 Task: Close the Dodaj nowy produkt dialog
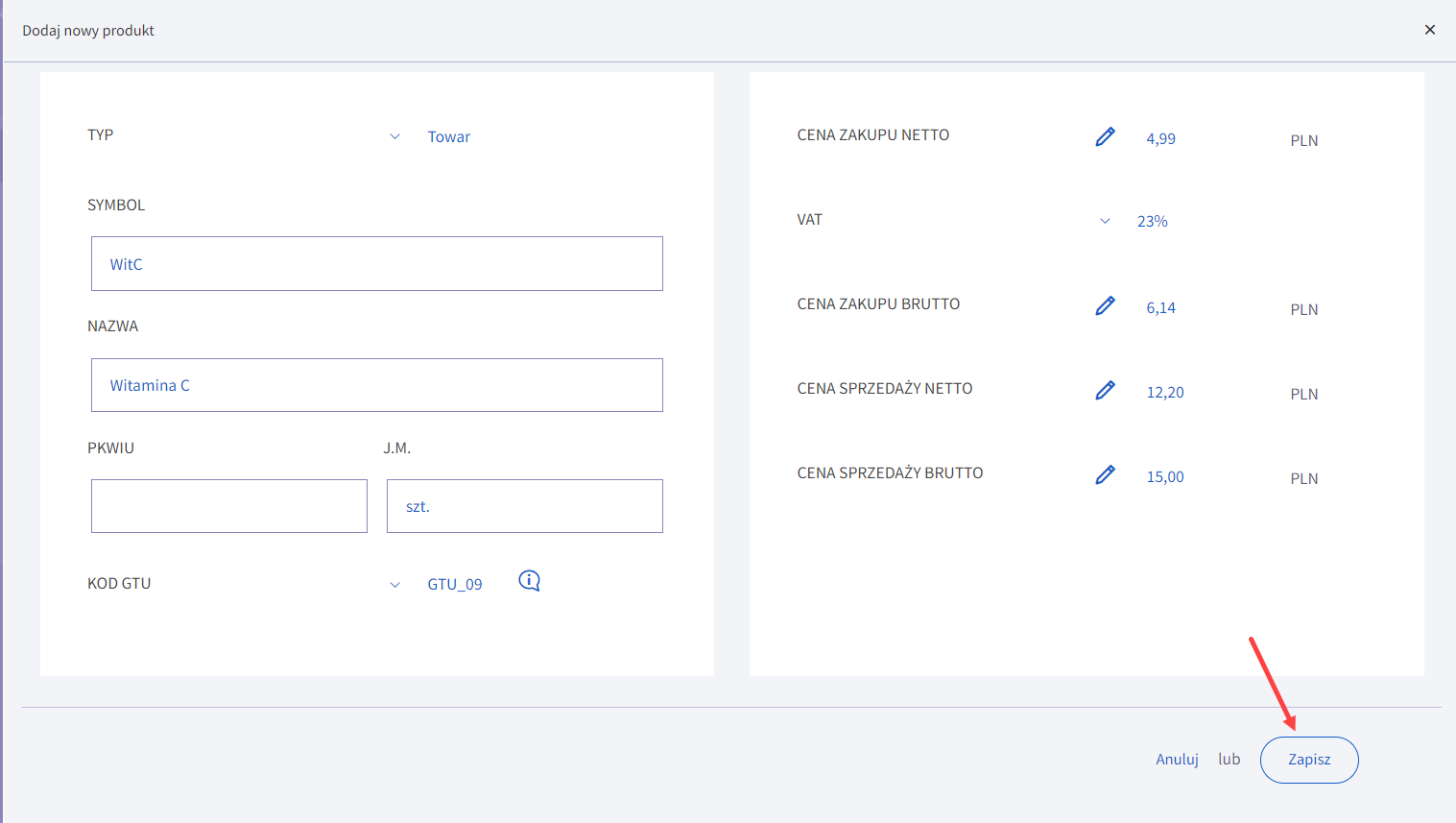point(1429,30)
